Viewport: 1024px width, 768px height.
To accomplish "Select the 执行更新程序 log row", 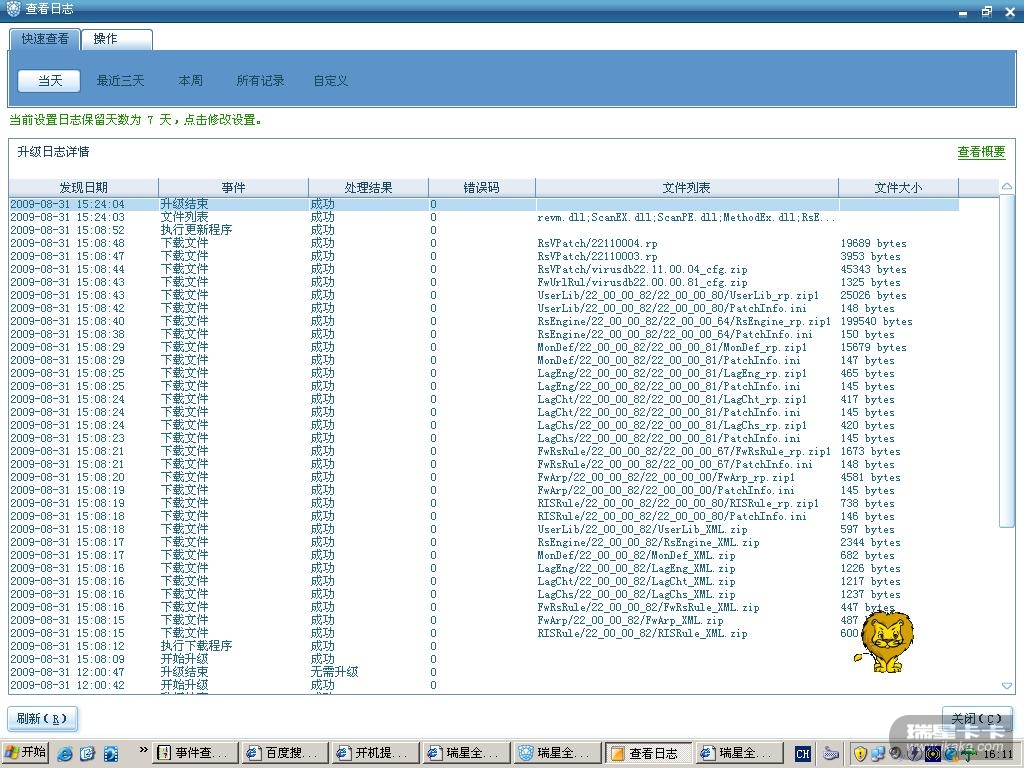I will [x=196, y=230].
